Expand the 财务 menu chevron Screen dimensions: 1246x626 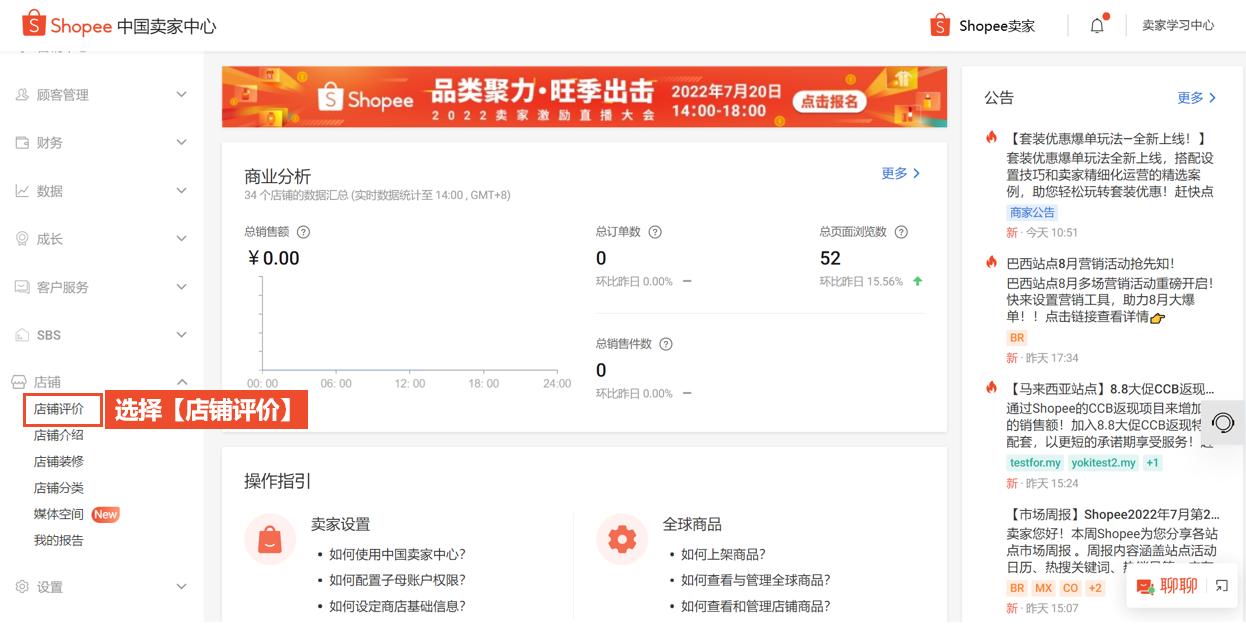point(181,142)
